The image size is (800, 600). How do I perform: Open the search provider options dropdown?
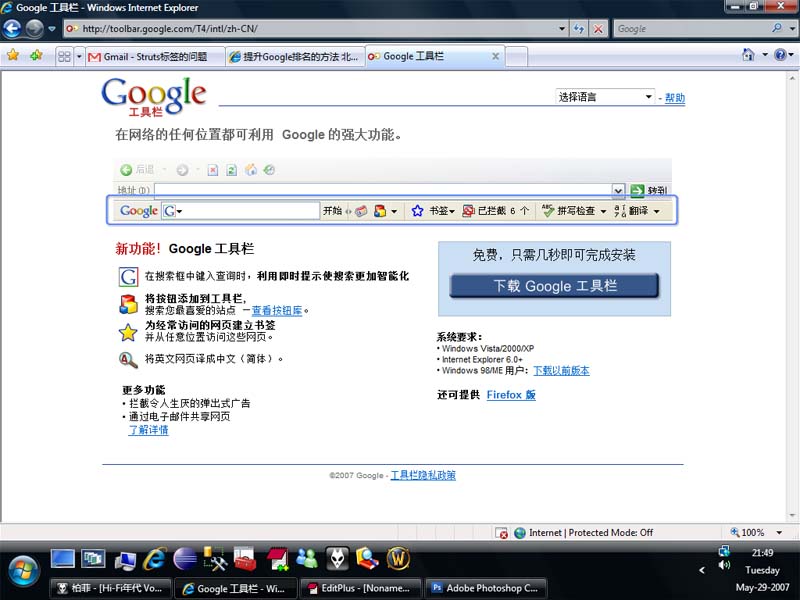pos(792,29)
